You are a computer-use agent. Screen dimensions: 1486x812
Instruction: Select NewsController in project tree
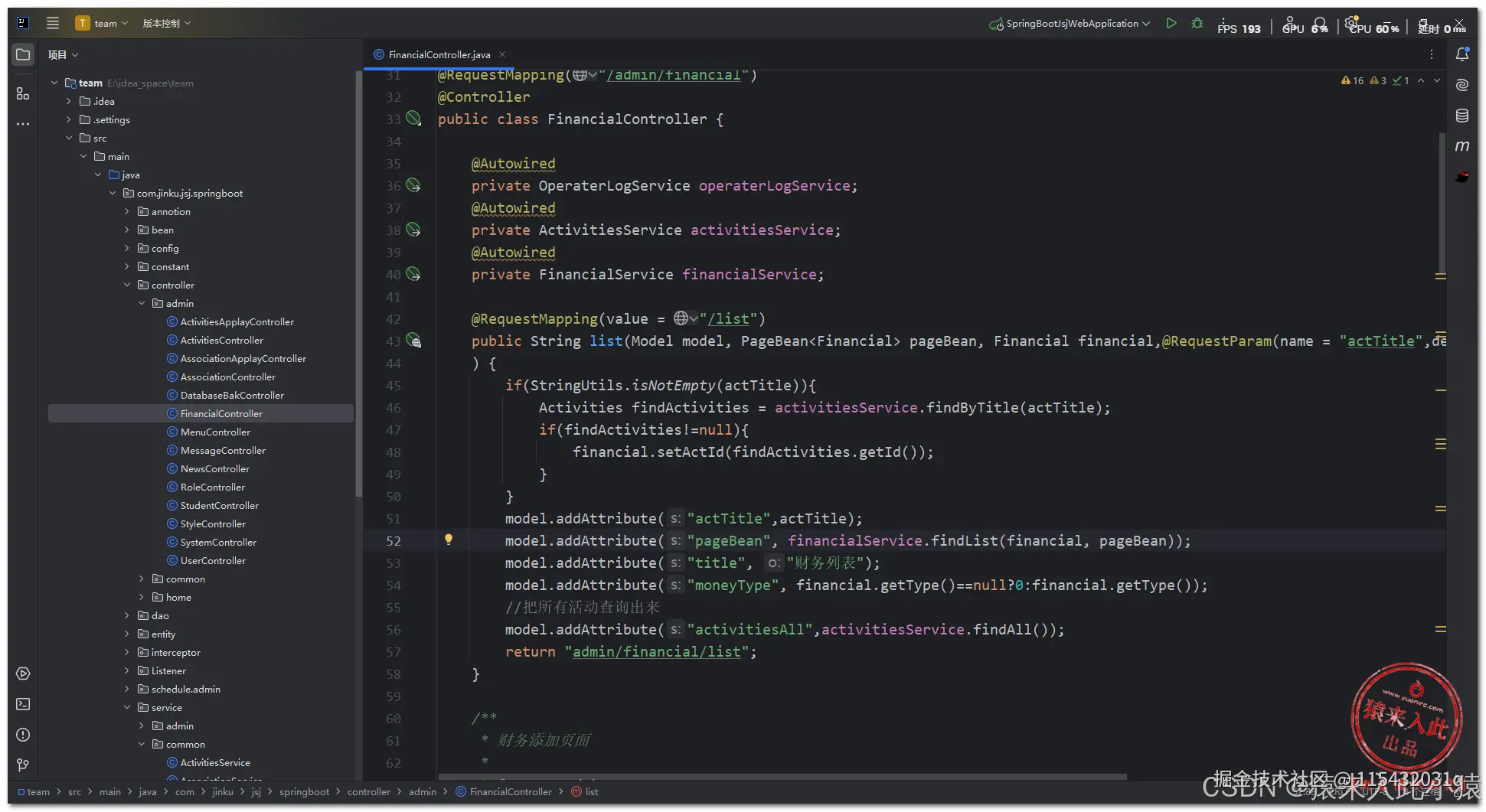215,468
